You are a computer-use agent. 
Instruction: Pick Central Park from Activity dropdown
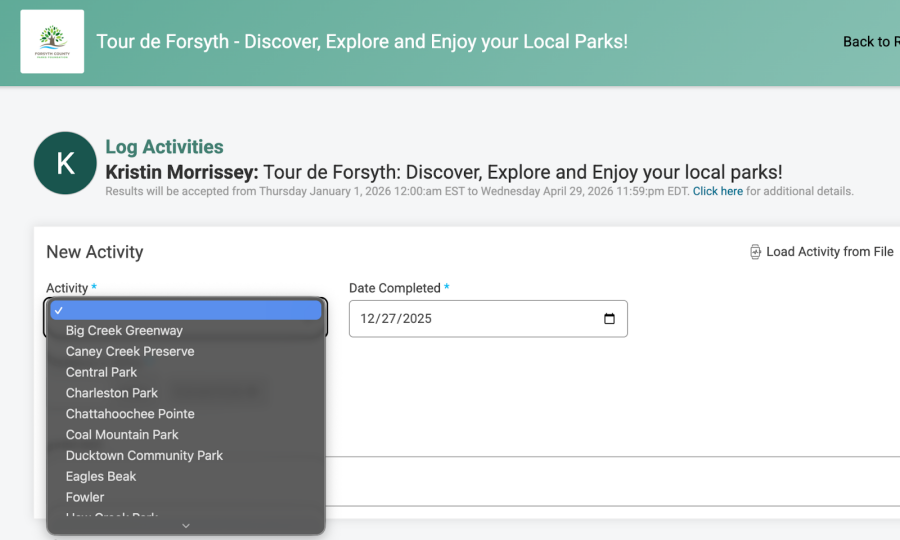pos(101,372)
